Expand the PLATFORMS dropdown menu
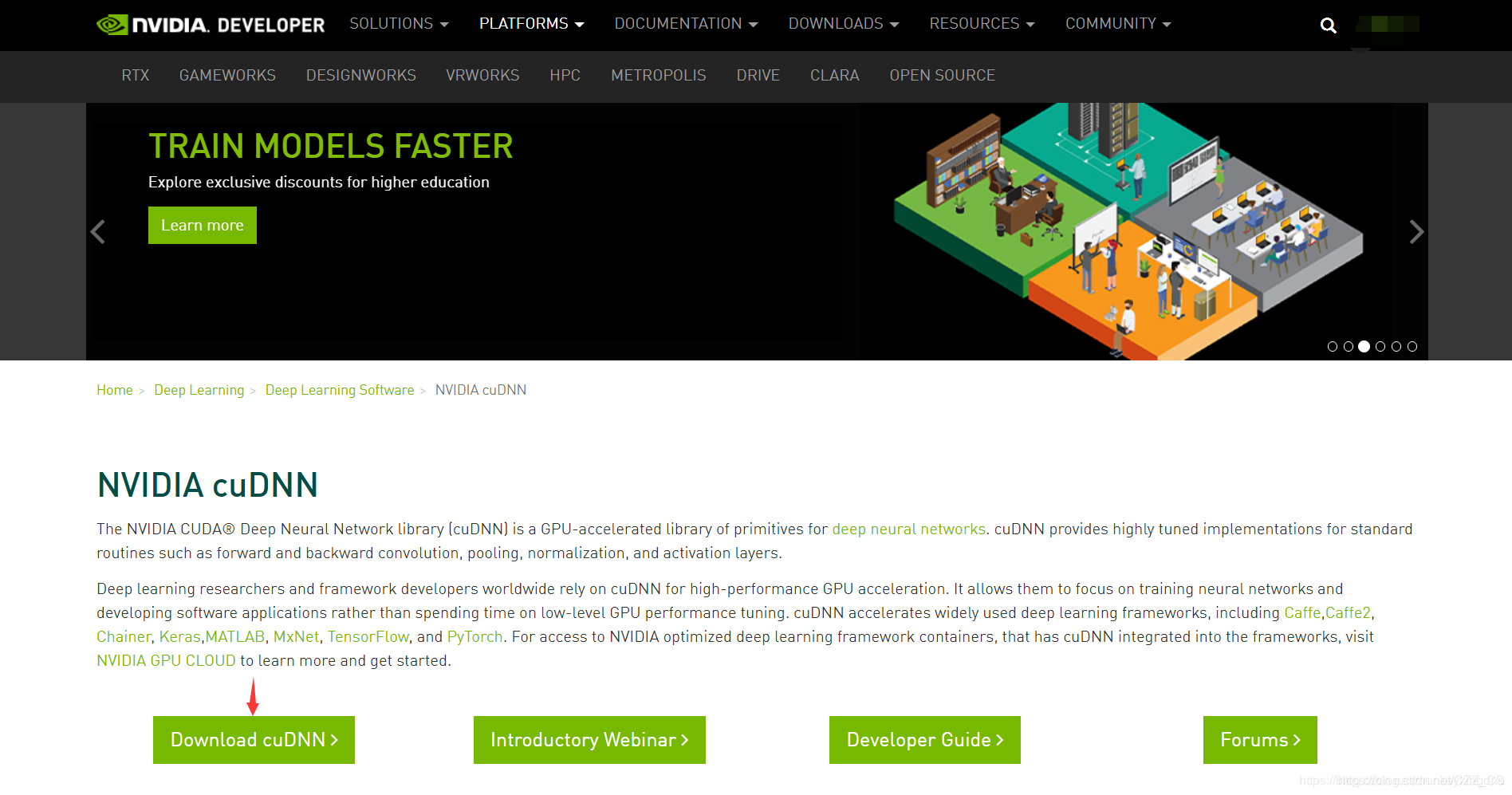This screenshot has height=795, width=1512. pos(531,24)
